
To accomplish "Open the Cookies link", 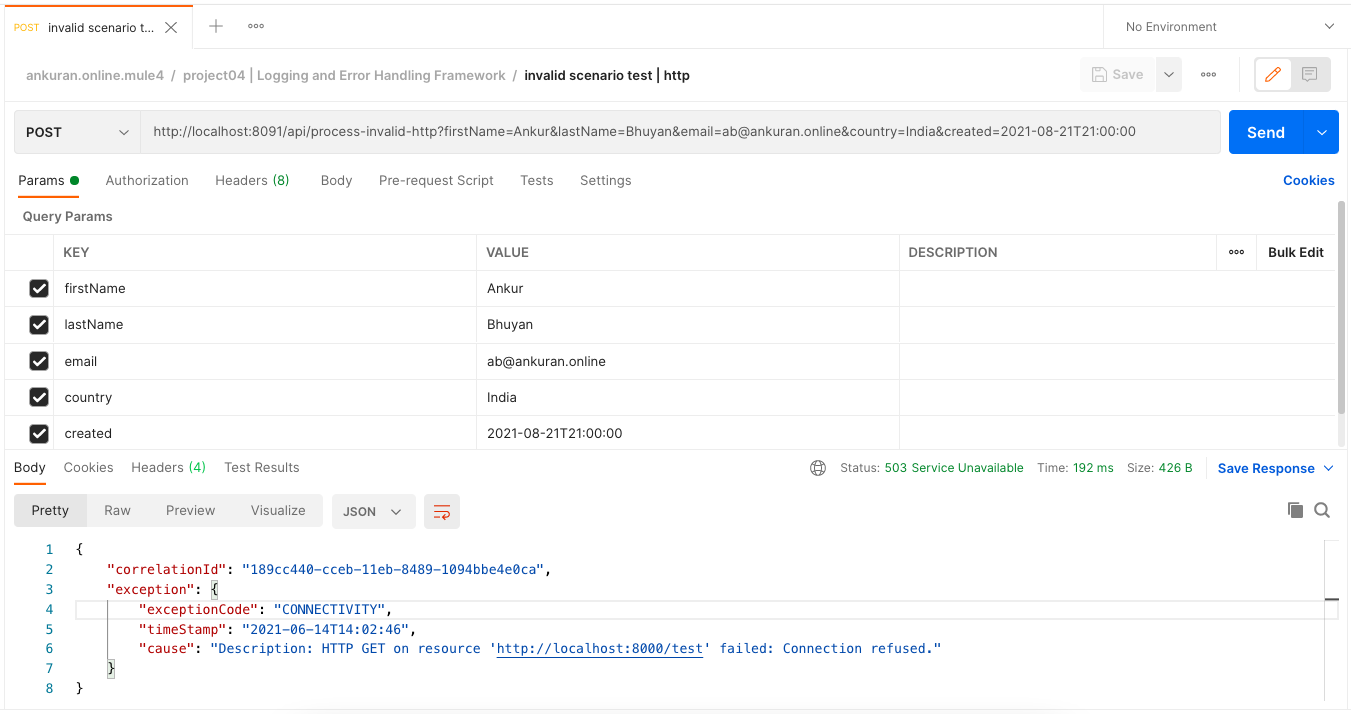I will [1308, 181].
